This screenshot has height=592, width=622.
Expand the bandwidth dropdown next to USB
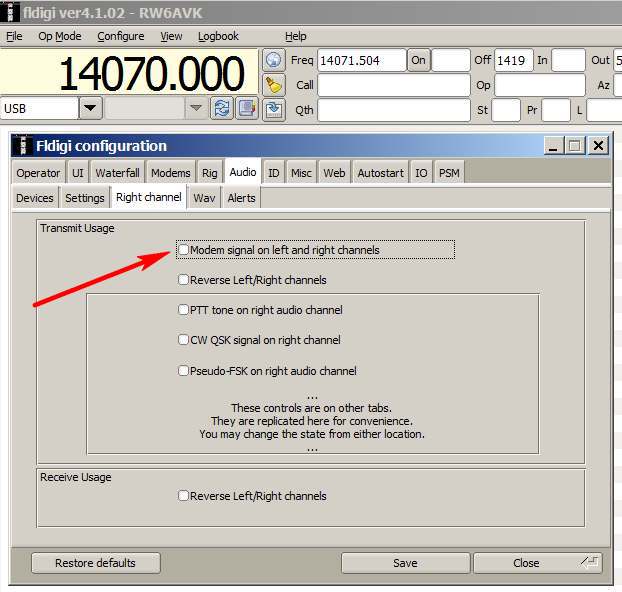(x=195, y=108)
